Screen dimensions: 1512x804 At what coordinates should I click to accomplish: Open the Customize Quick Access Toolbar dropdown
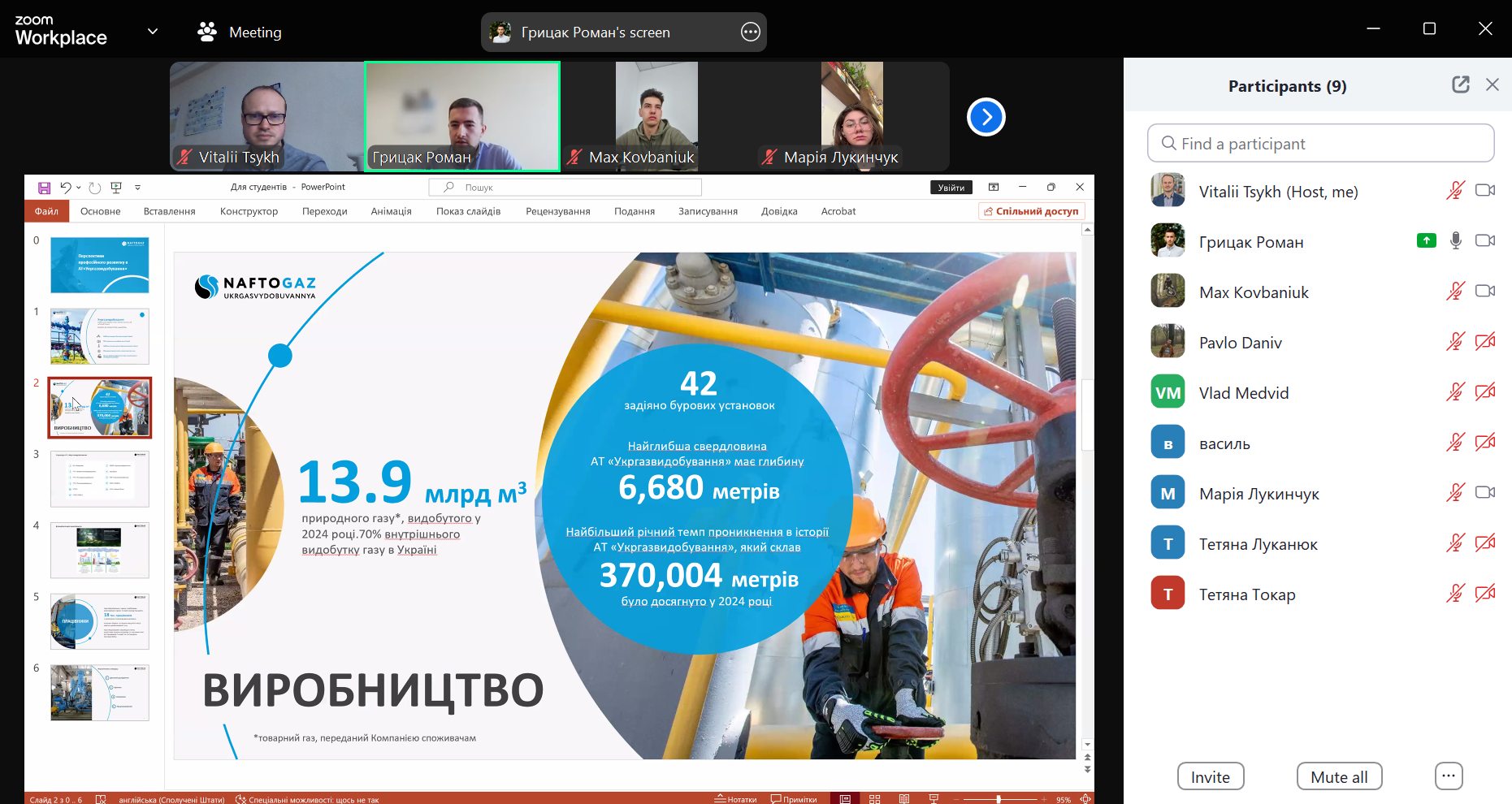(x=137, y=188)
